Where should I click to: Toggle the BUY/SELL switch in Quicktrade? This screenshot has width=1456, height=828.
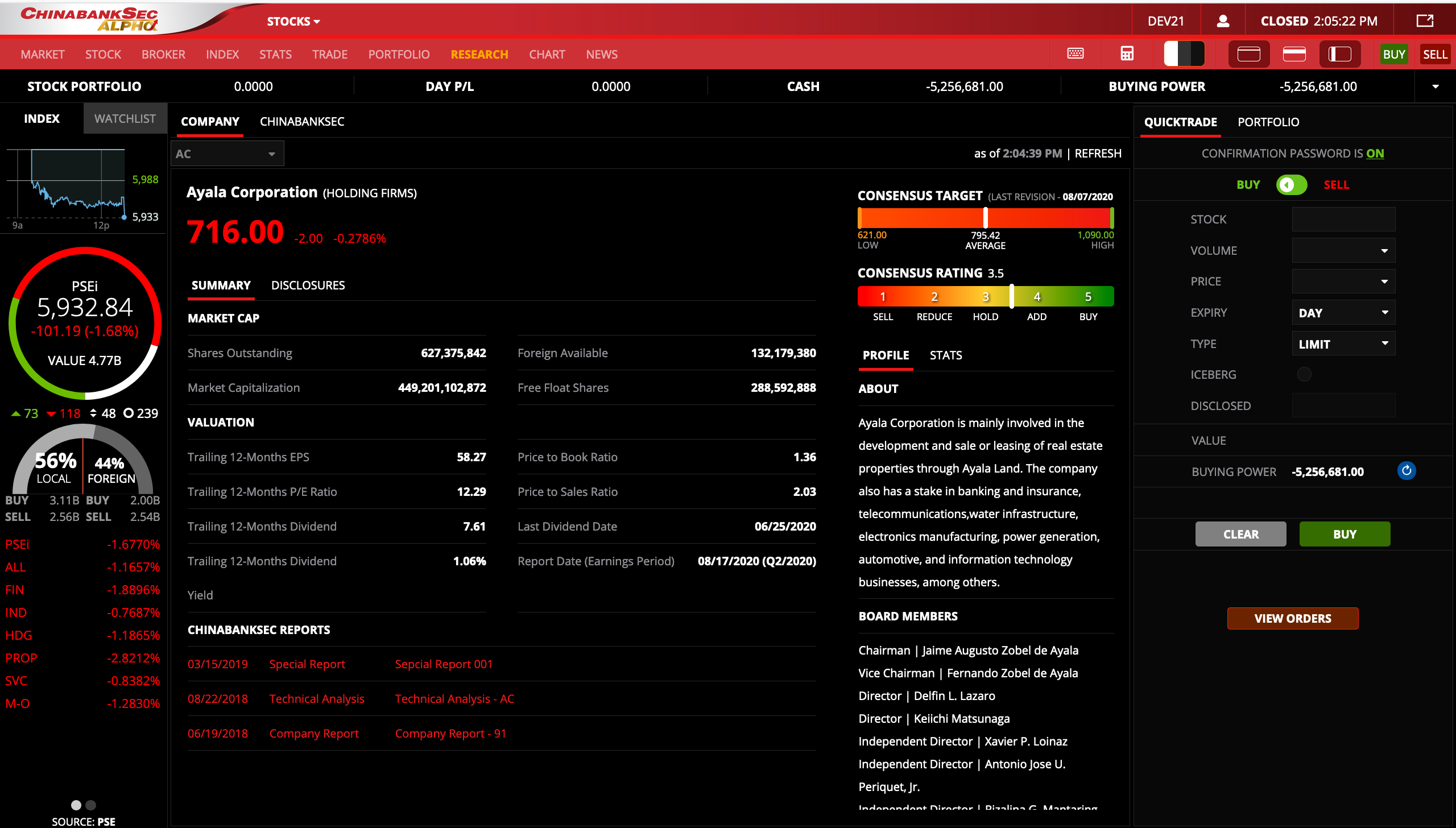point(1292,185)
